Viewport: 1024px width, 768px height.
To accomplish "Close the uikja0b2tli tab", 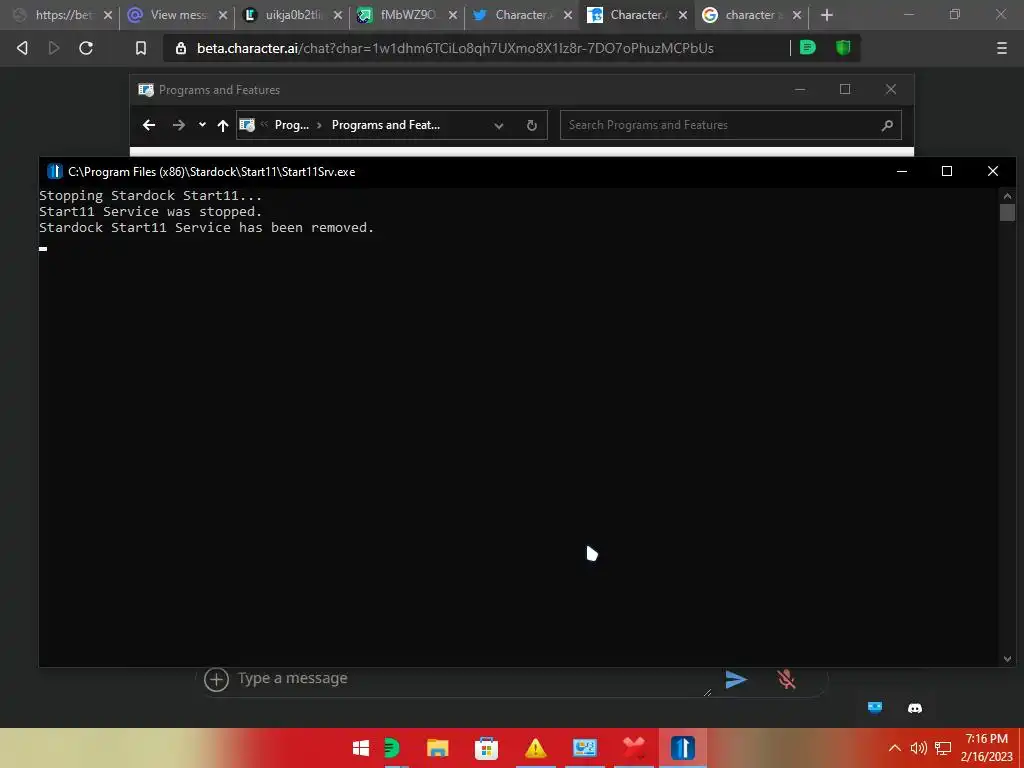I will click(x=338, y=15).
